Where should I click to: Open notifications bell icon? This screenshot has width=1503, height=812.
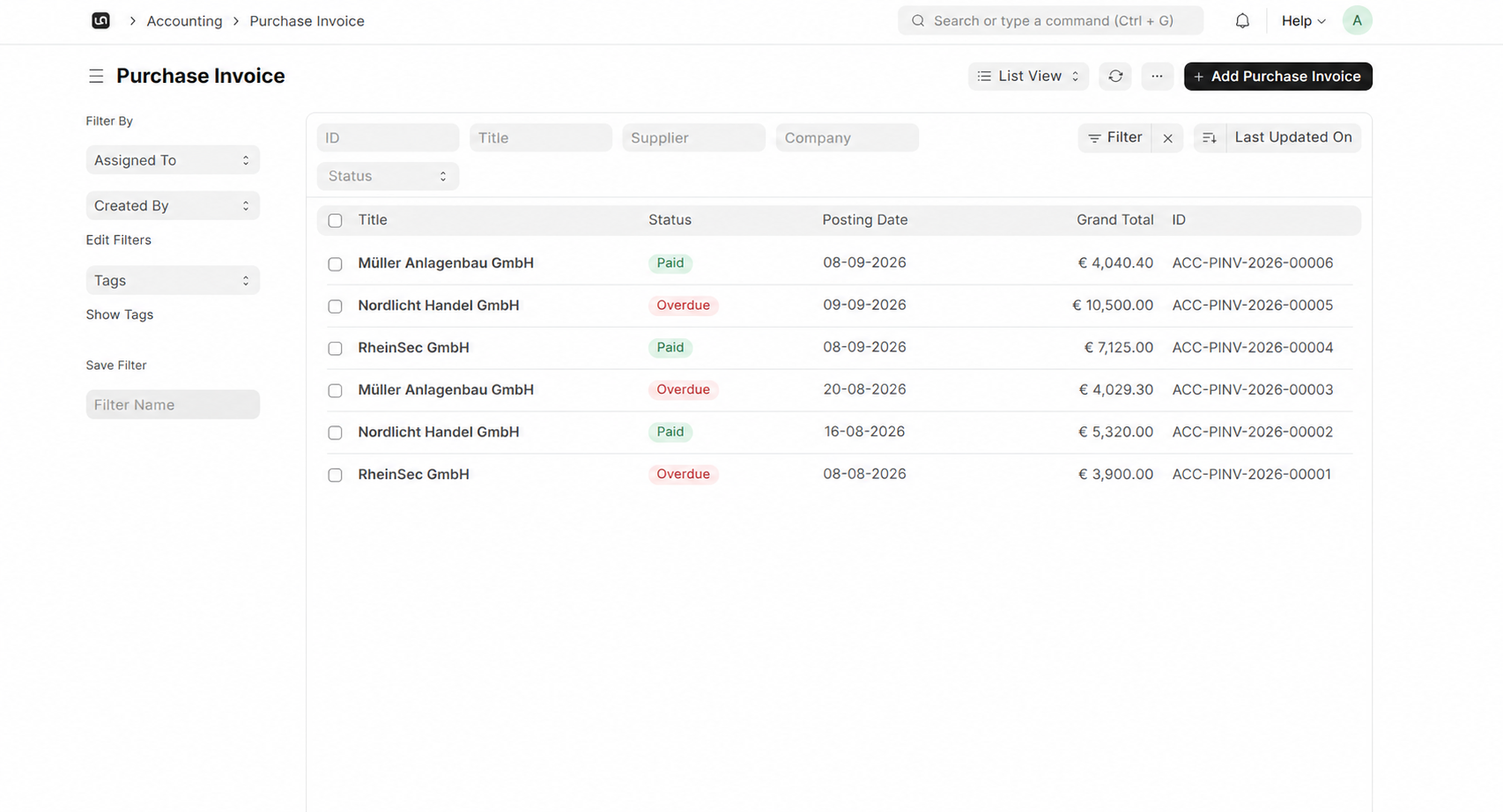(x=1242, y=20)
